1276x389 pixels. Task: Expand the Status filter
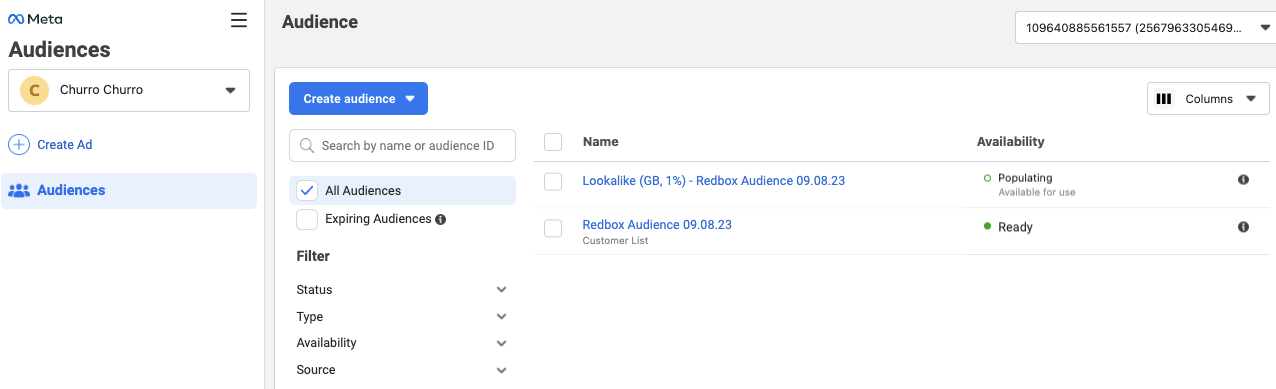(x=402, y=290)
